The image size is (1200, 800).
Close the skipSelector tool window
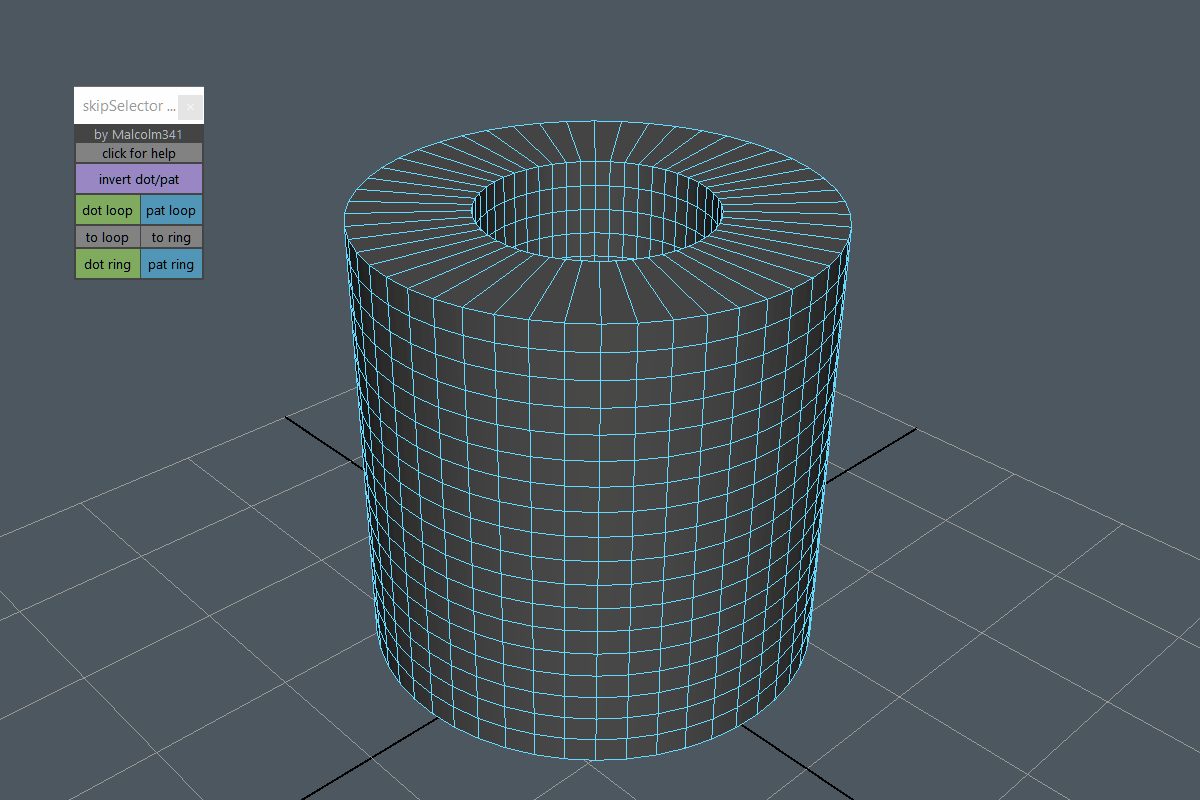coord(191,106)
